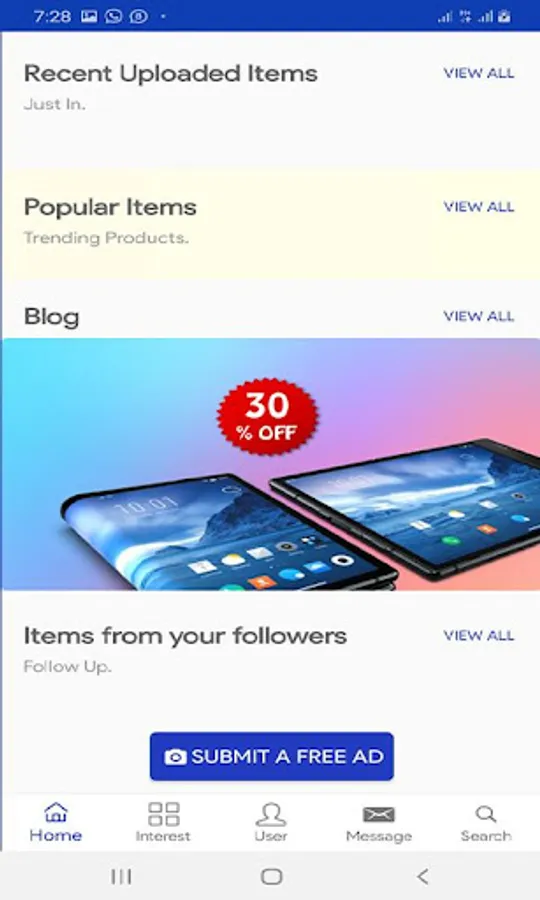
Task: Select the Popular Items heading
Action: 110,208
